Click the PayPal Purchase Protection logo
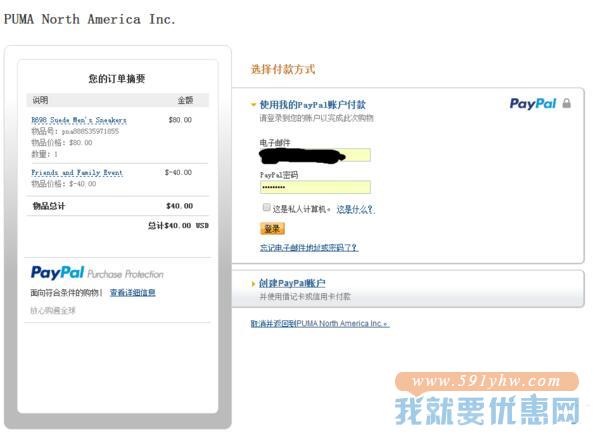This screenshot has height=435, width=594. pos(97,273)
